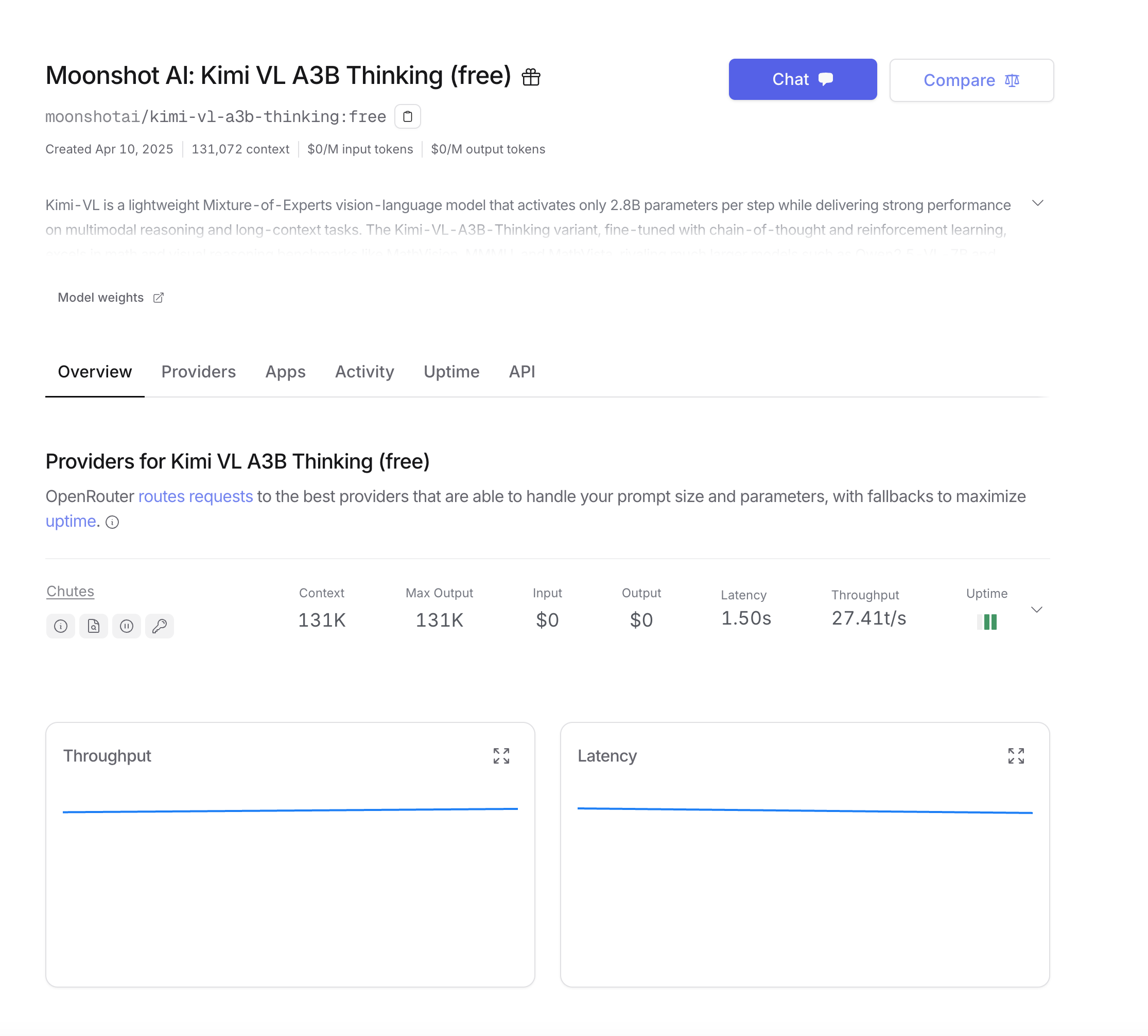Screen dimensions: 1148x1036
Task: Click the "$0/M input tokens" text
Action: tap(360, 149)
